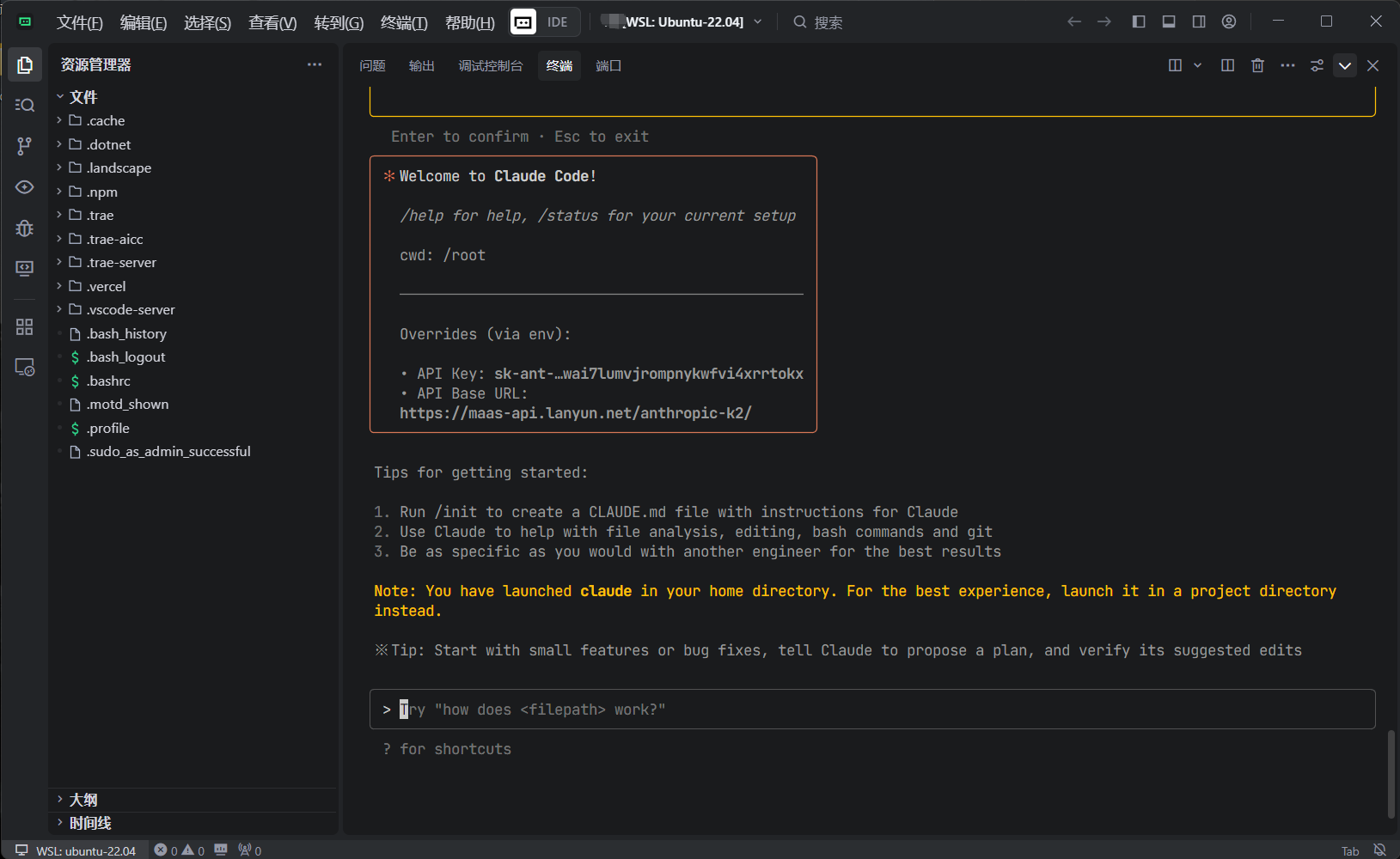
Task: Open the Search view in activity bar
Action: tap(25, 105)
